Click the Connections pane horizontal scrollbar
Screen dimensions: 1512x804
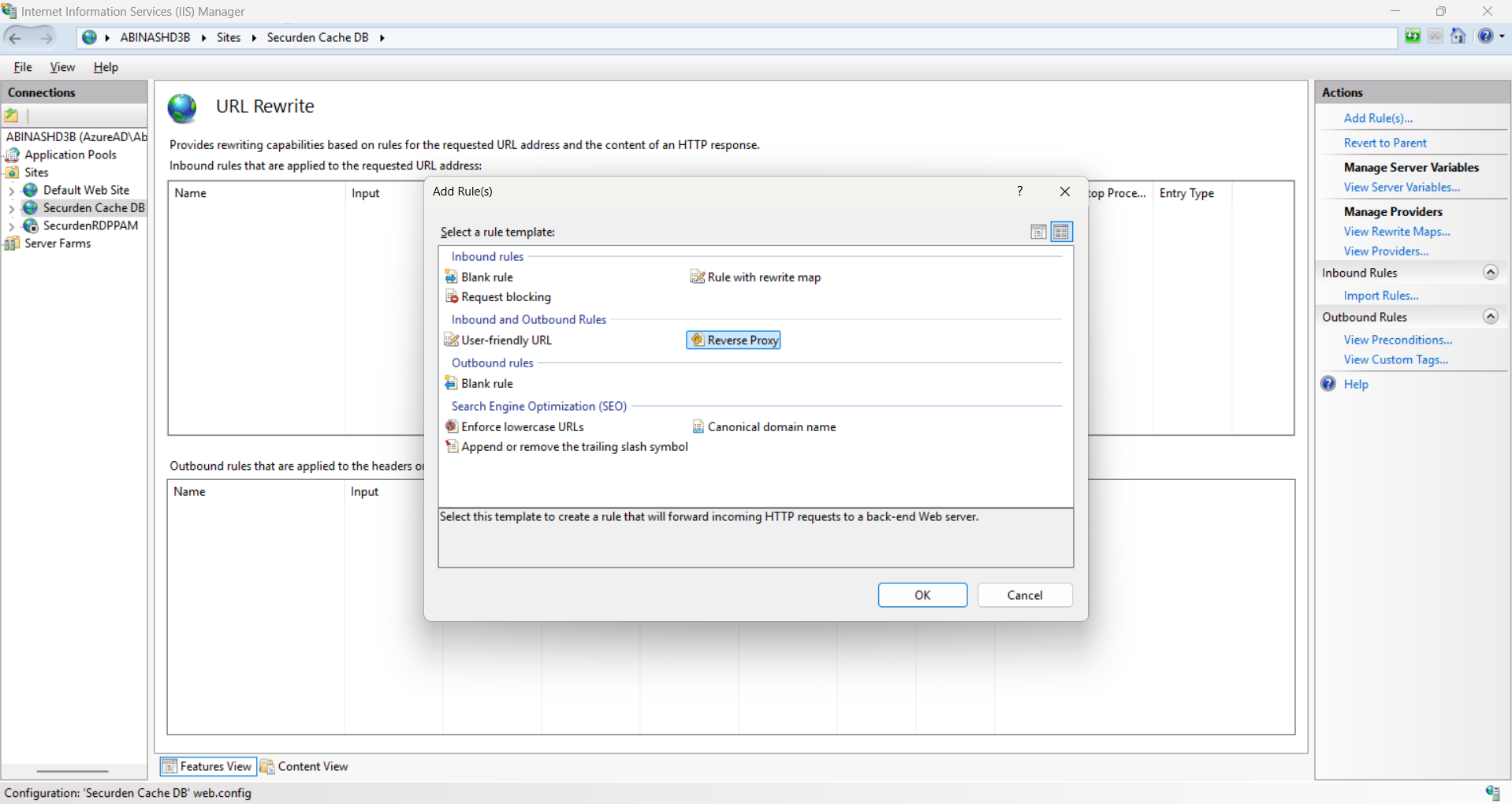click(72, 771)
